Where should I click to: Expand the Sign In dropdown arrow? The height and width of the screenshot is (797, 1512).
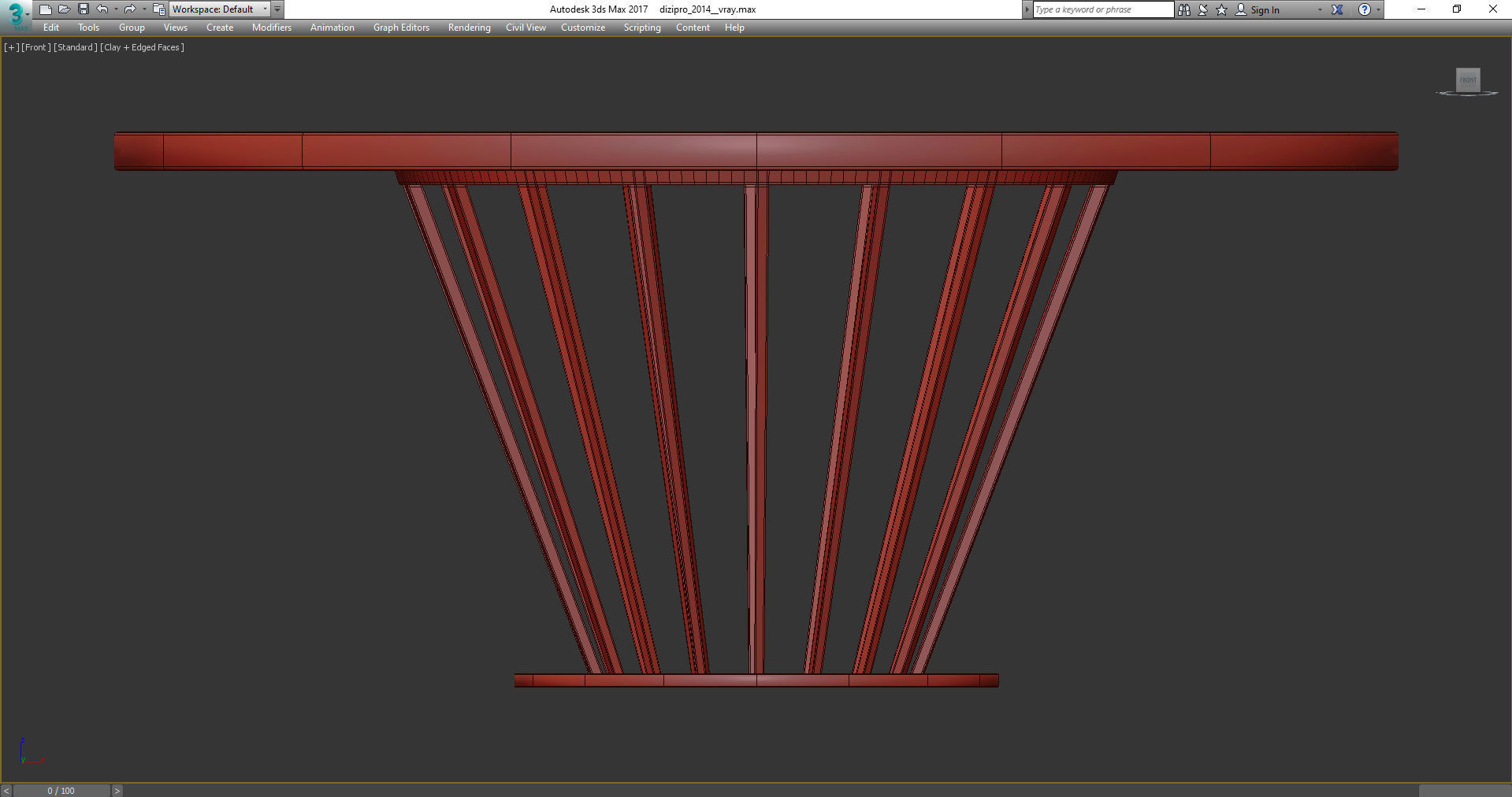(1320, 9)
